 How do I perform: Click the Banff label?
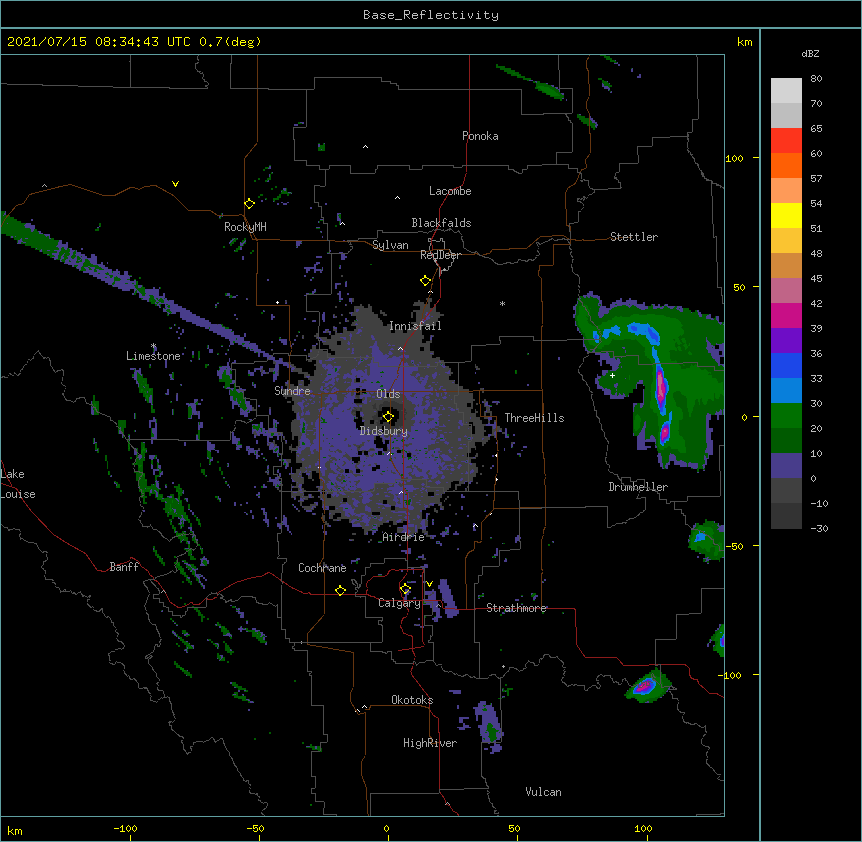click(x=124, y=567)
